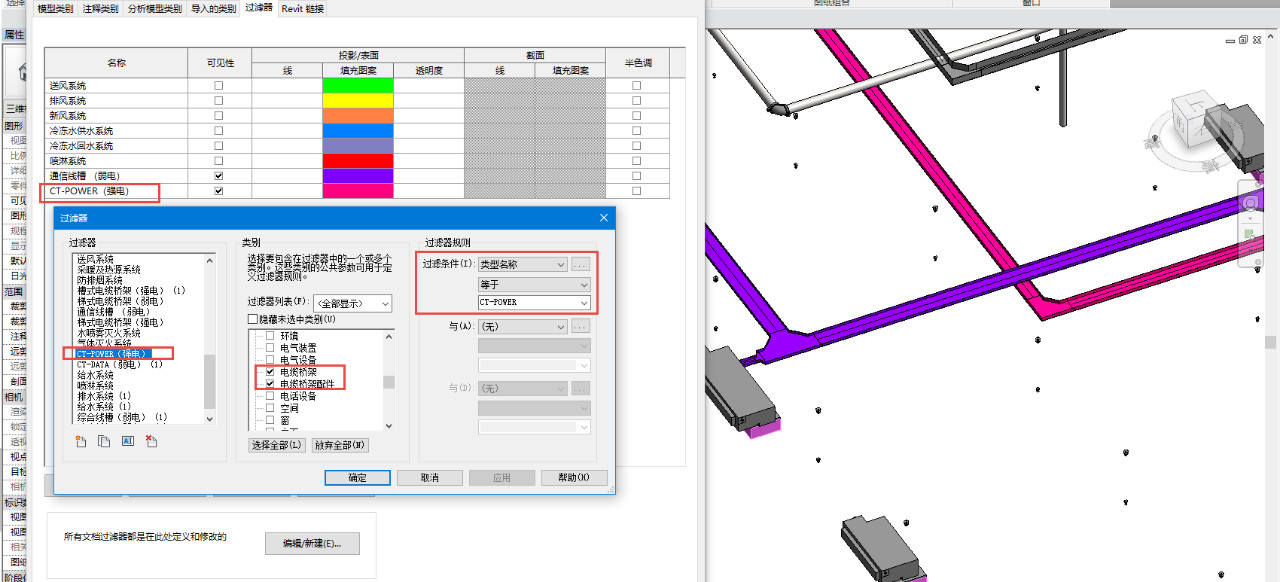Open the 等于 operator dropdown
The height and width of the screenshot is (582, 1280).
[534, 284]
